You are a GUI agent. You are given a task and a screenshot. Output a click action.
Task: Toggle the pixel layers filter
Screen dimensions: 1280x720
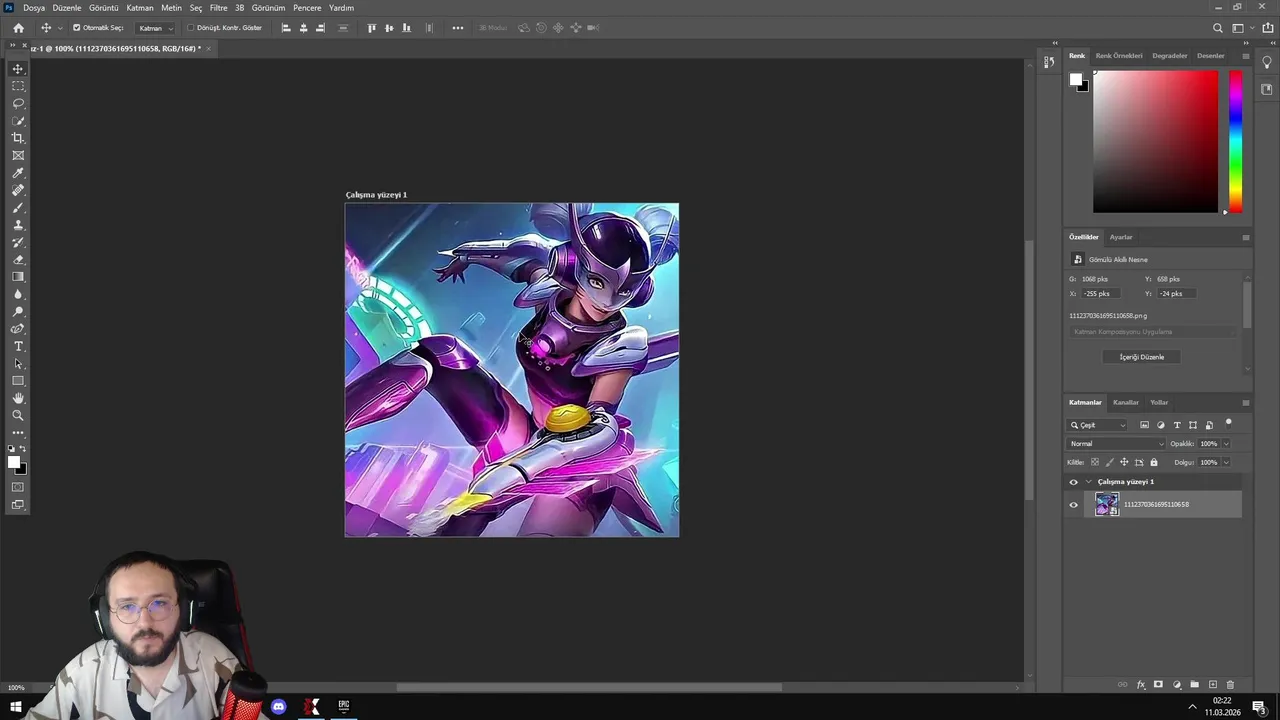pyautogui.click(x=1144, y=425)
